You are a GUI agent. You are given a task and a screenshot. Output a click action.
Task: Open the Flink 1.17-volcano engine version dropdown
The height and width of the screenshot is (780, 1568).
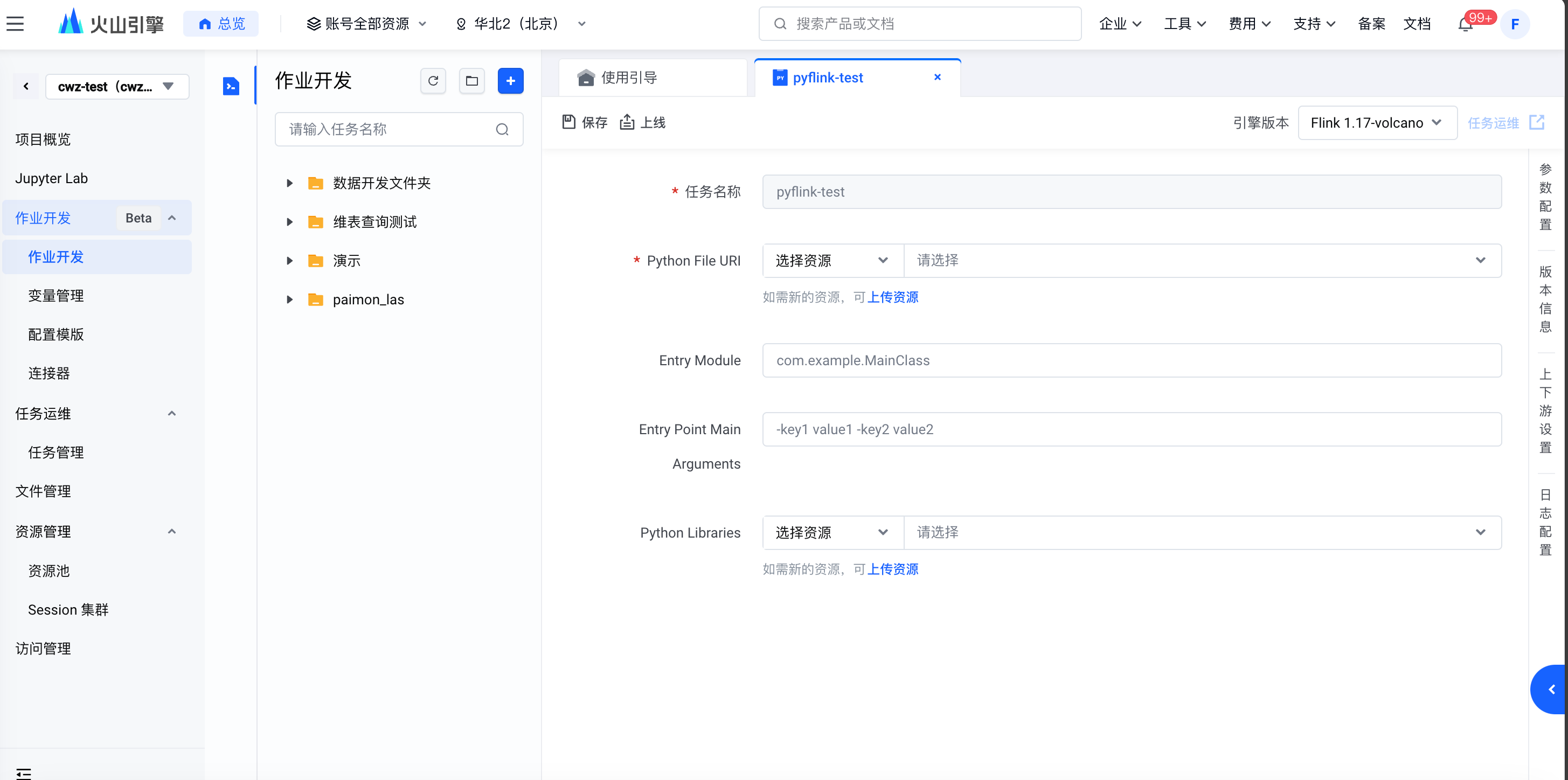coord(1377,123)
